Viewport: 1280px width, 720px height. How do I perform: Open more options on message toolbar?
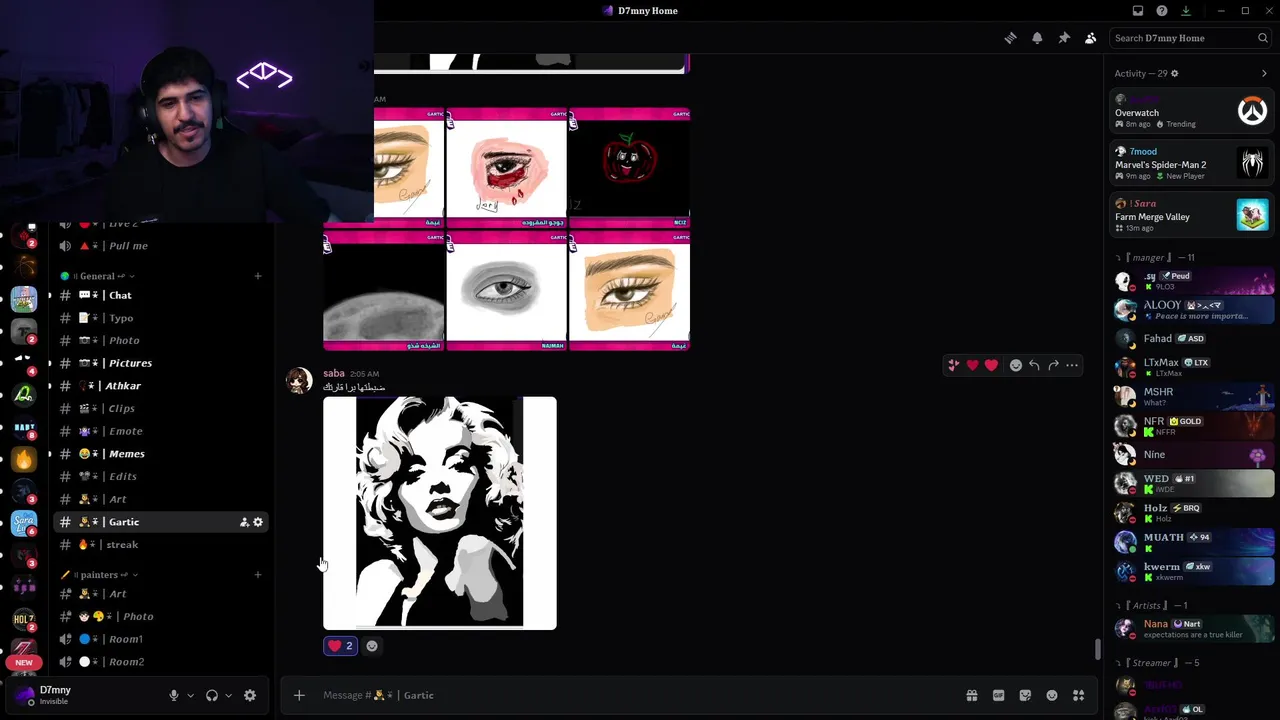click(x=1072, y=365)
